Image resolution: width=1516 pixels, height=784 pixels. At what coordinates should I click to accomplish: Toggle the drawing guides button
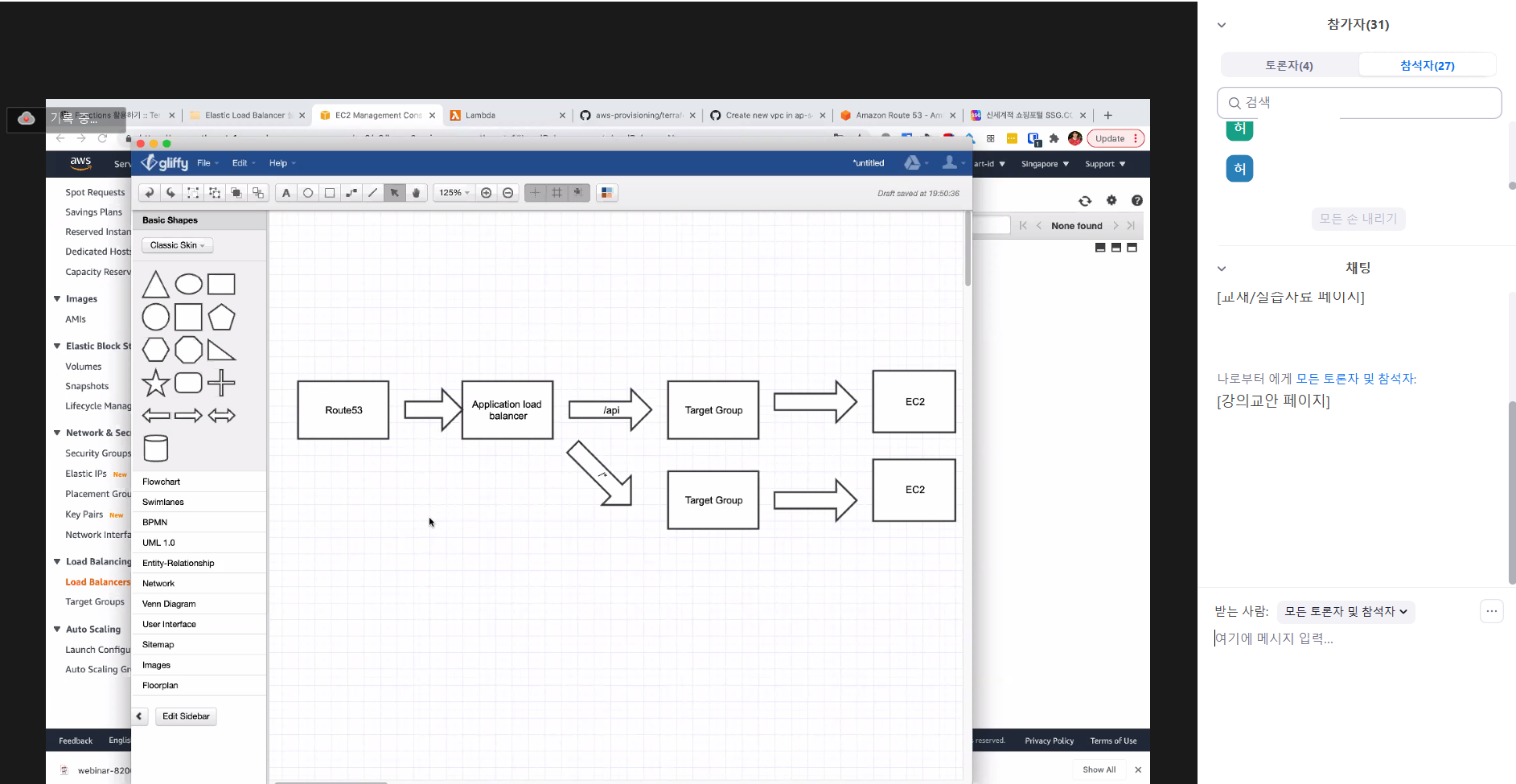click(535, 193)
